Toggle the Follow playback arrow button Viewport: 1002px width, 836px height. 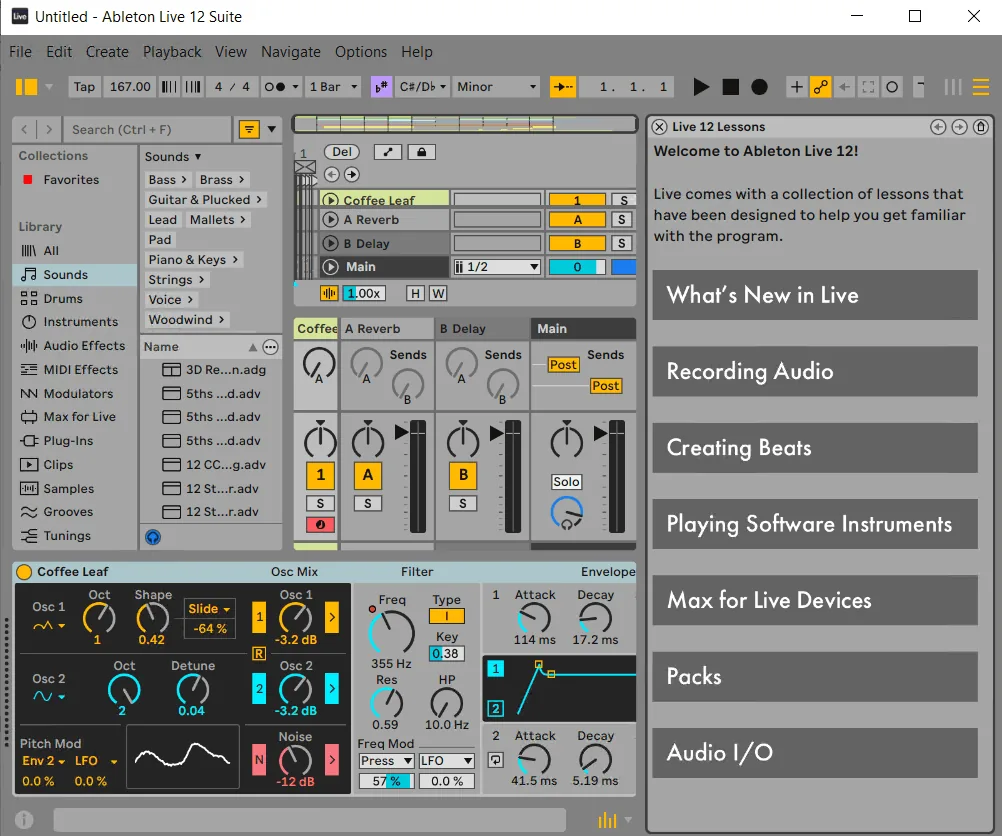[563, 87]
